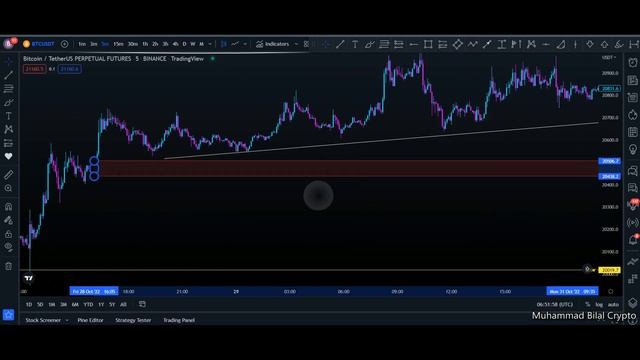Open the indicator templates grid icon
This screenshot has height=360, width=640.
306,44
